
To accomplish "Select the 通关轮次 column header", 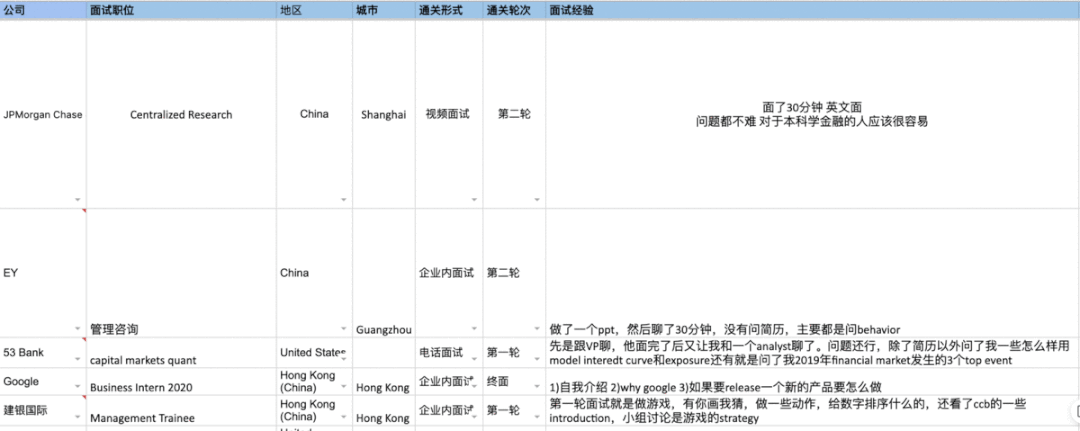I will (x=514, y=11).
